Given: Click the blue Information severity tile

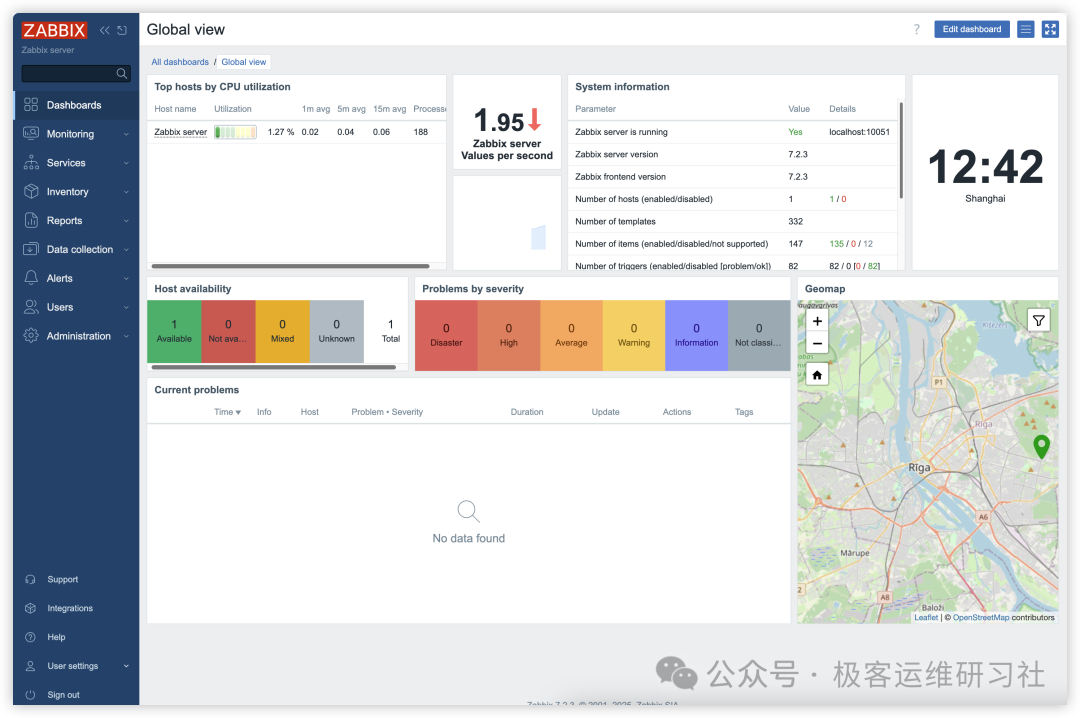Looking at the screenshot, I should pyautogui.click(x=696, y=336).
